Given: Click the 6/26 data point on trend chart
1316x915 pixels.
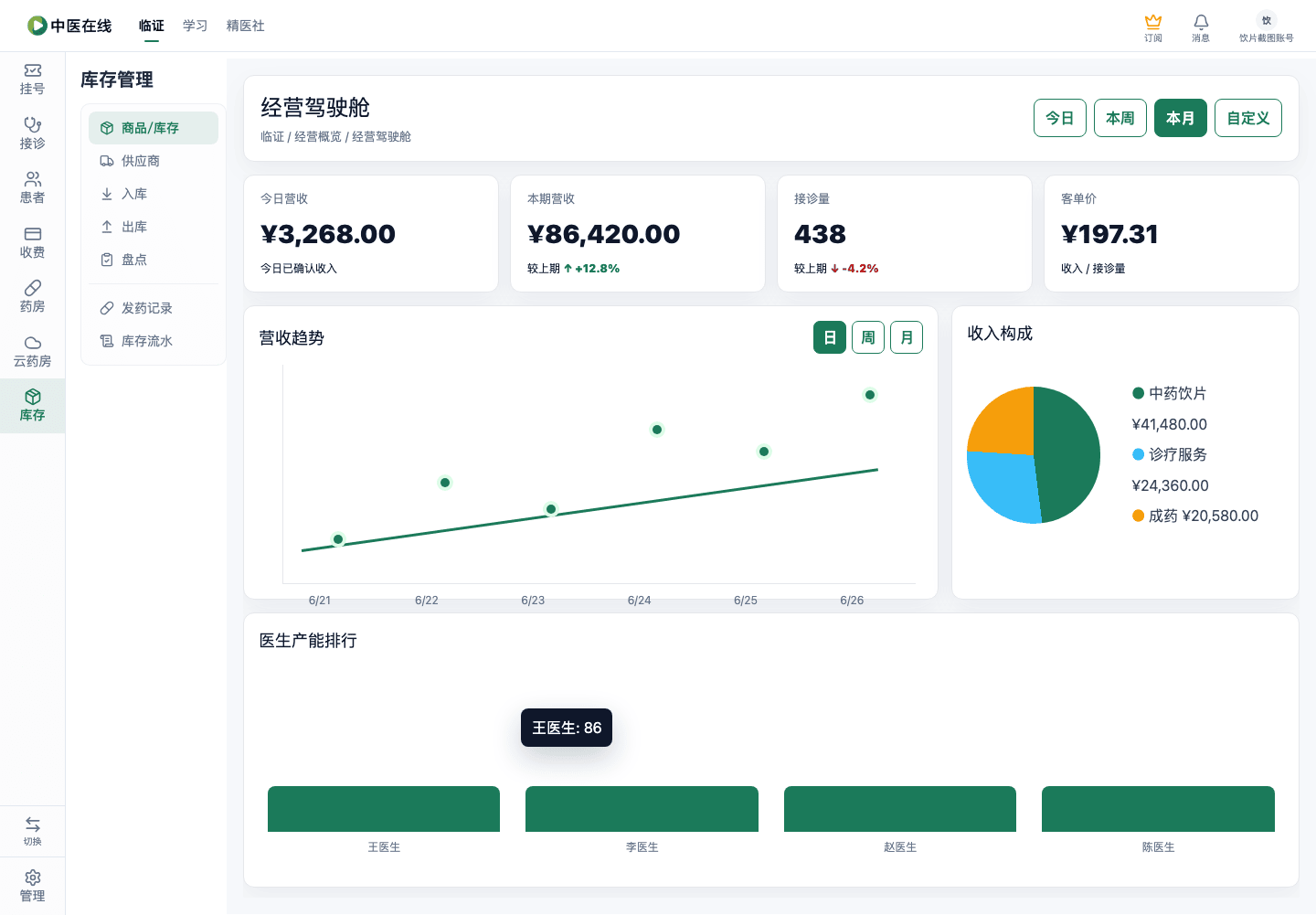Looking at the screenshot, I should (x=870, y=395).
